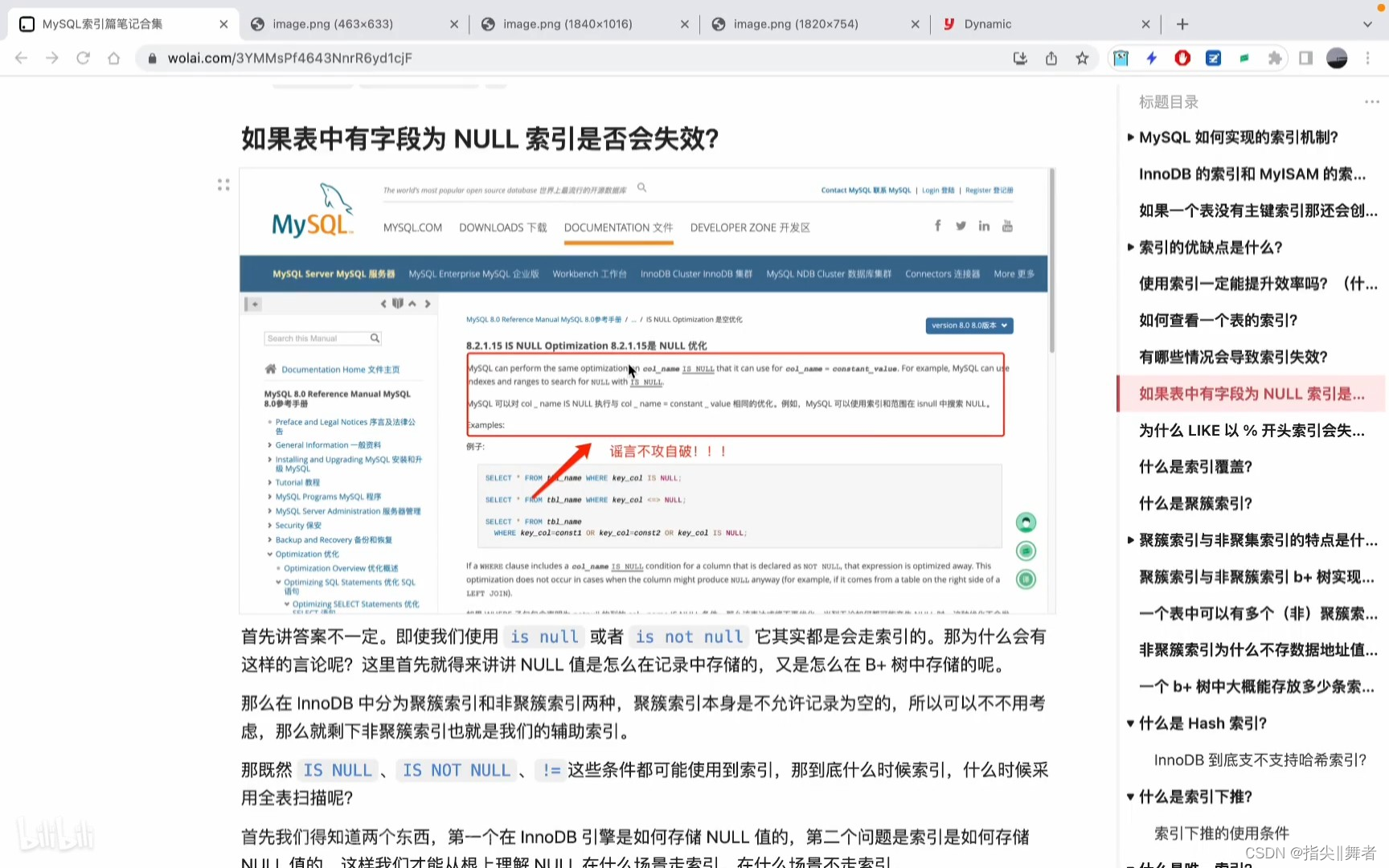This screenshot has width=1389, height=868.
Task: Open tab search dropdown arrow
Action: pyautogui.click(x=1367, y=24)
